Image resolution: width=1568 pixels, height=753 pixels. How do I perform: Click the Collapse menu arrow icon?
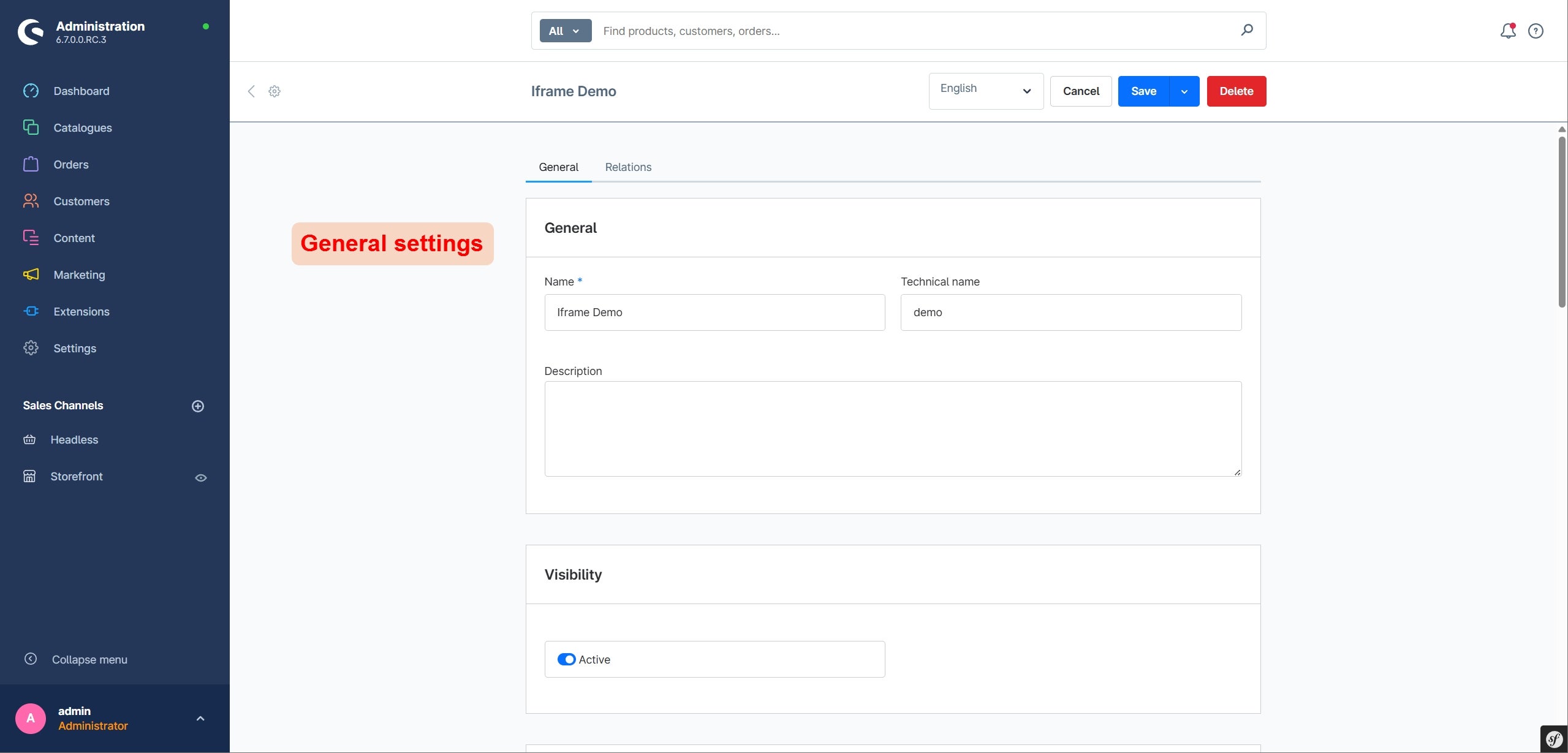point(31,659)
